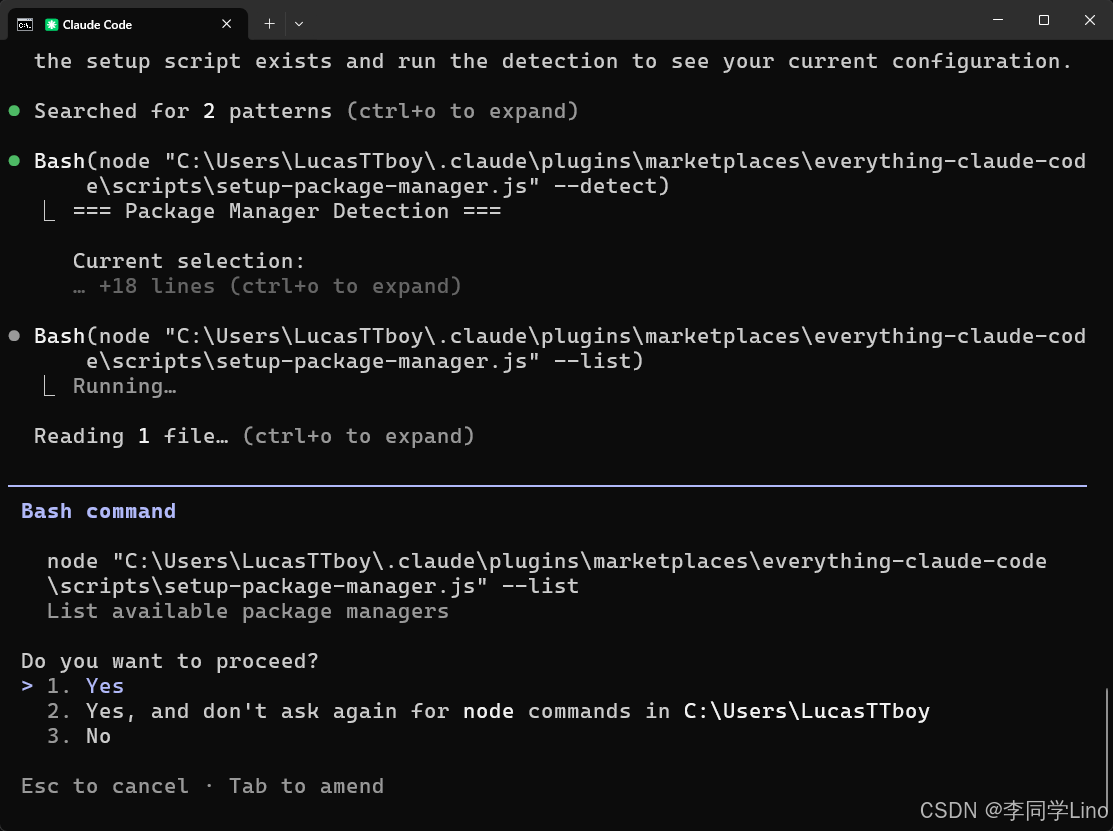This screenshot has width=1113, height=831.
Task: Click the elbow glyph under the running Bash command
Action: pos(48,387)
